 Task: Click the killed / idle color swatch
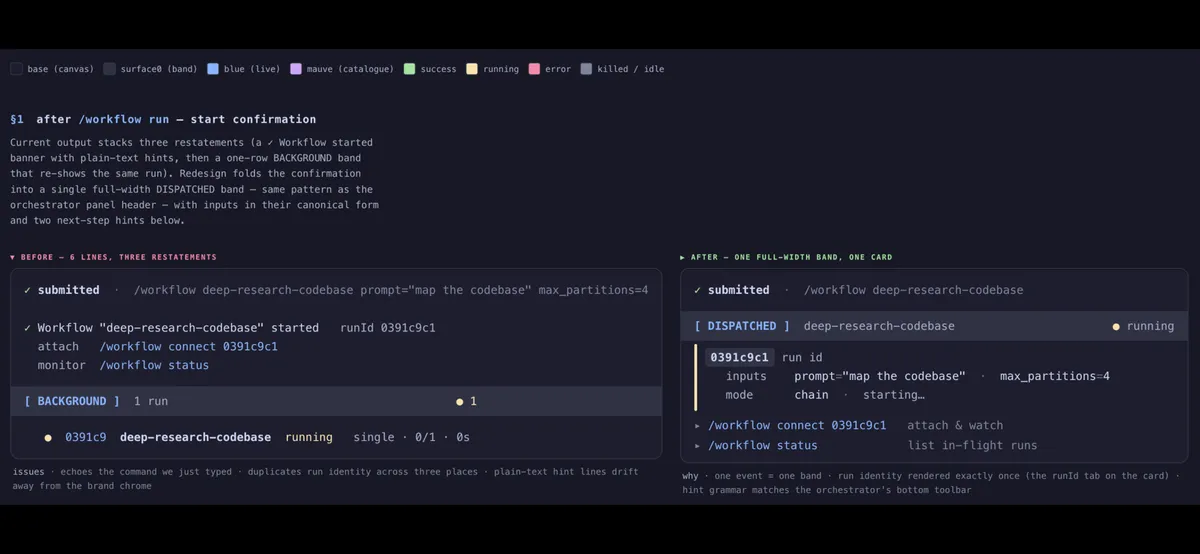pos(586,69)
